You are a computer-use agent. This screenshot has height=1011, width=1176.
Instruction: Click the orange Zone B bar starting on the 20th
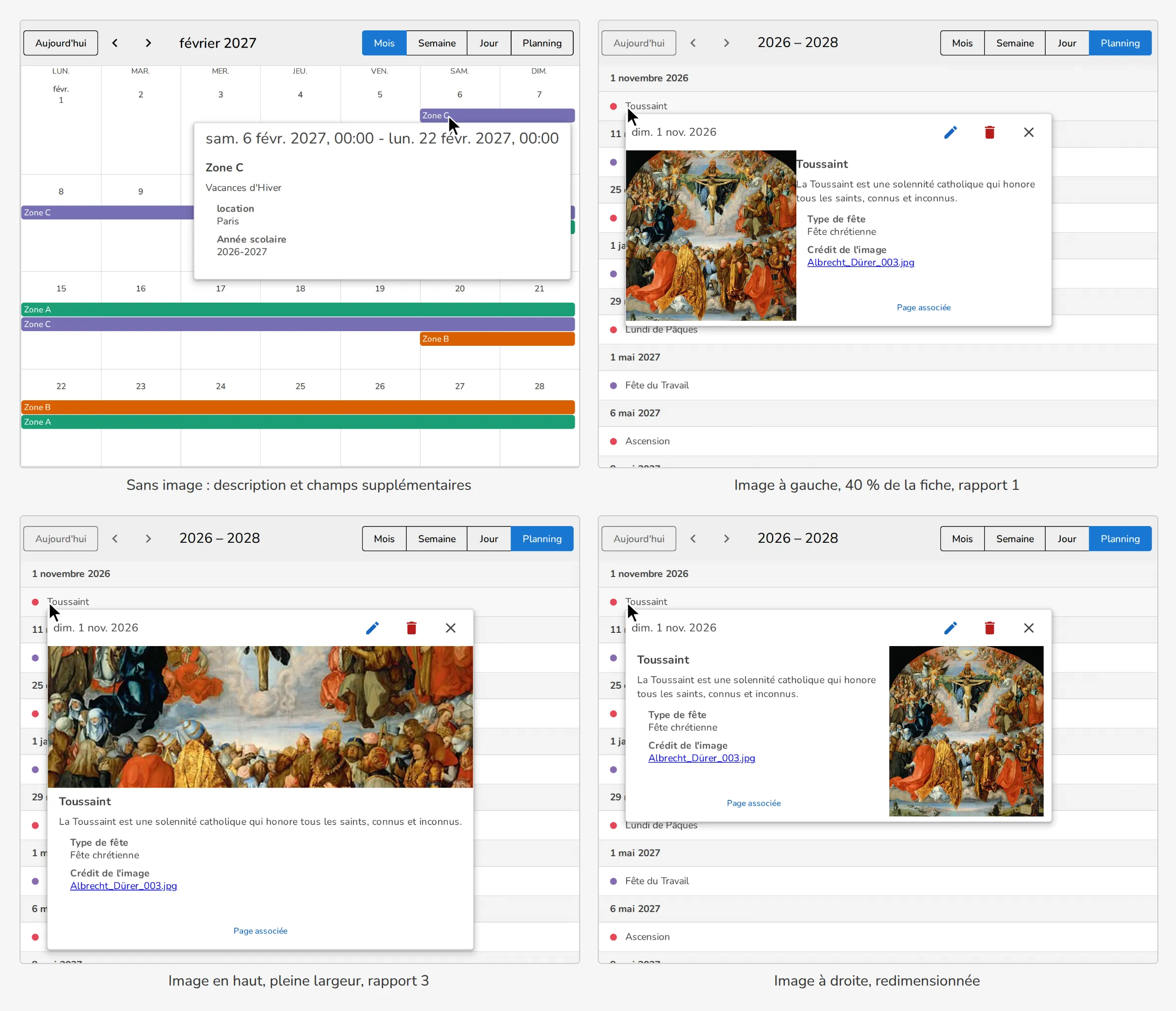click(497, 338)
